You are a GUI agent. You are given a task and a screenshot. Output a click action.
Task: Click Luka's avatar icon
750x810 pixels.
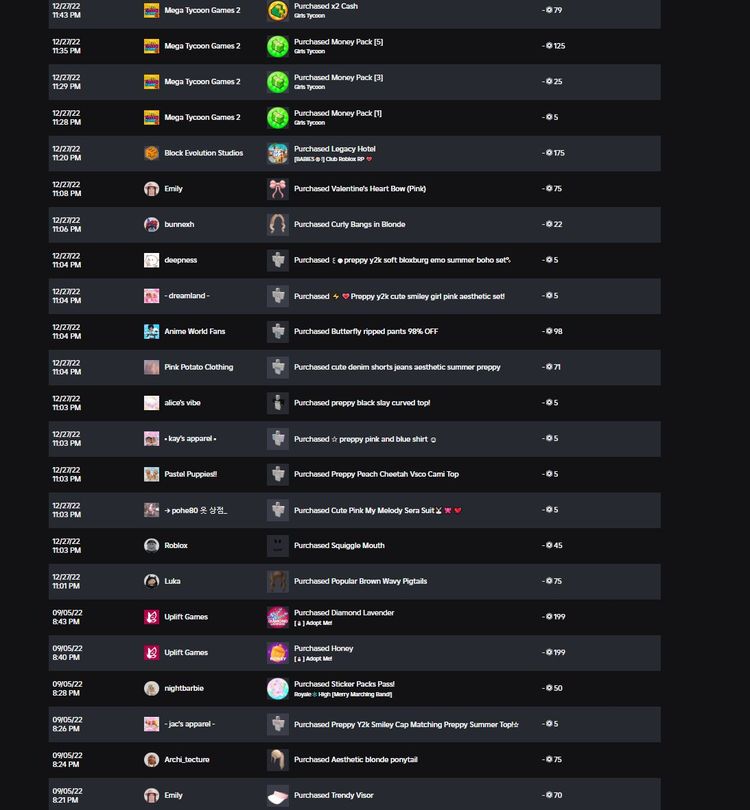tap(151, 581)
